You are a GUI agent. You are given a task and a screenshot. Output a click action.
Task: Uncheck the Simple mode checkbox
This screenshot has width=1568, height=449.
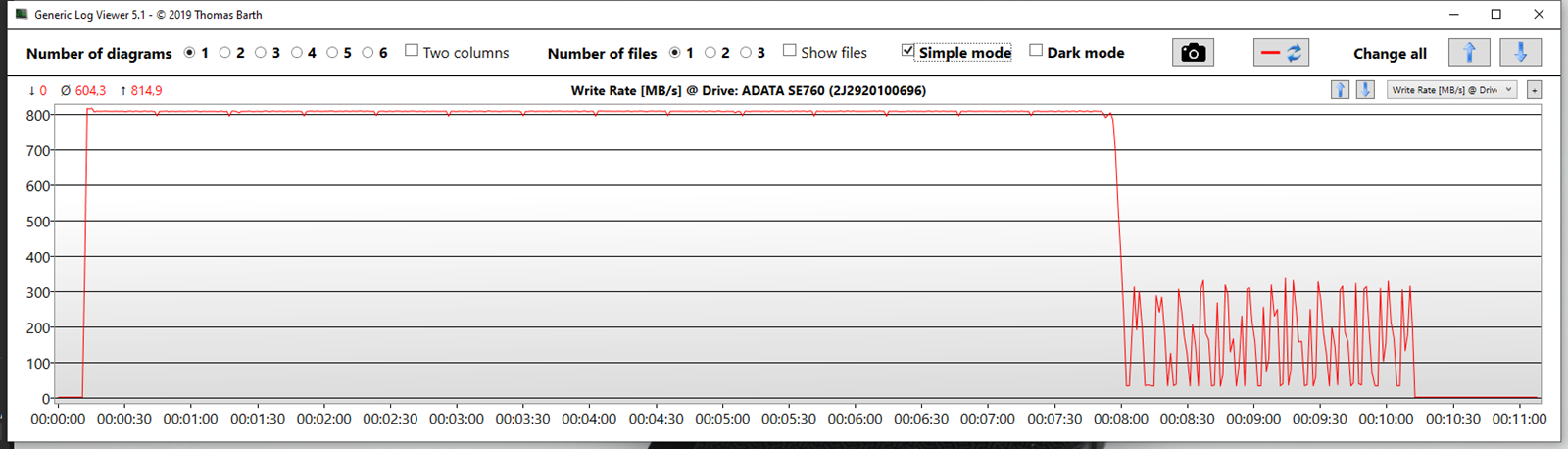(x=907, y=51)
